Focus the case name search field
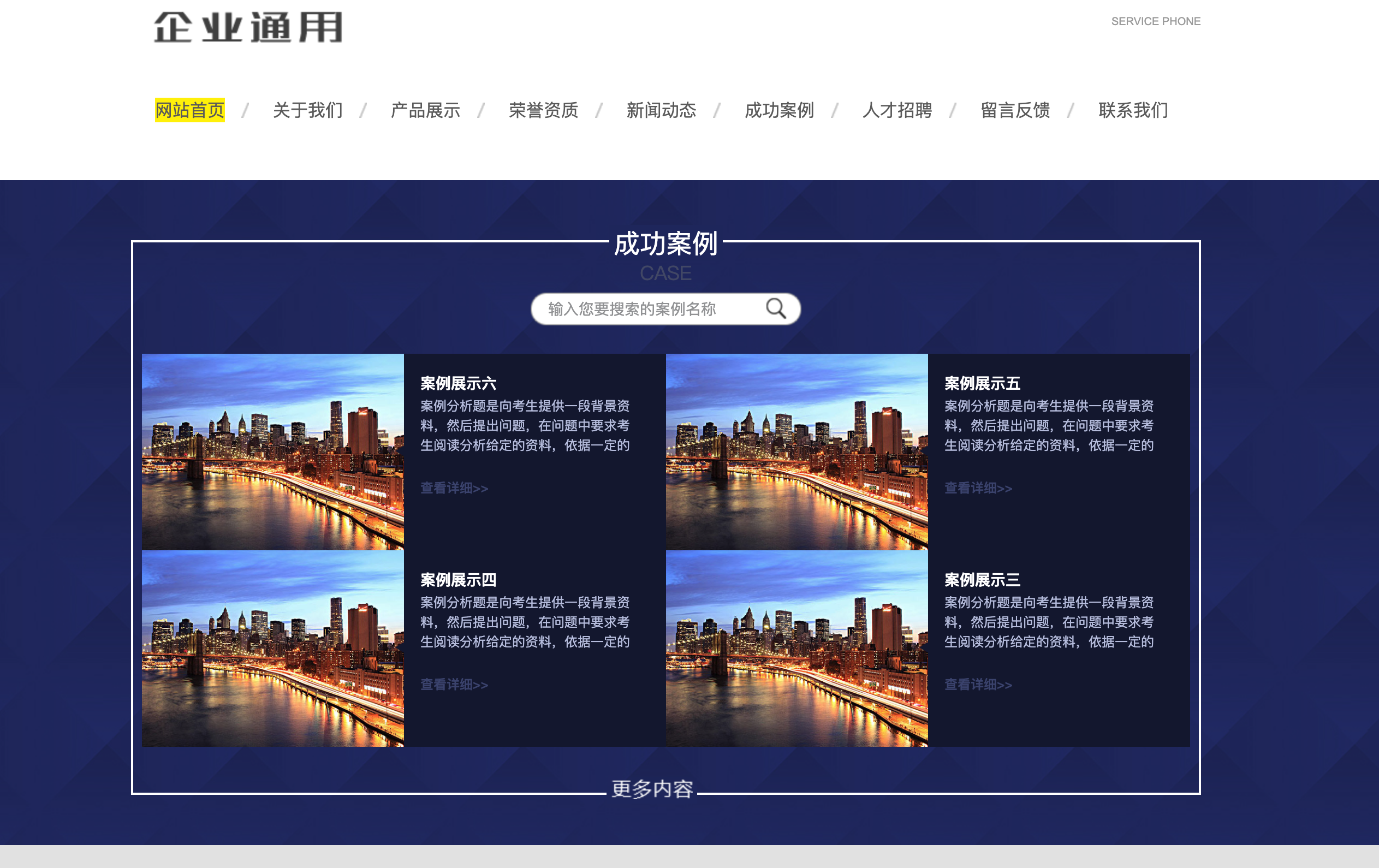Image resolution: width=1379 pixels, height=868 pixels. tap(665, 309)
